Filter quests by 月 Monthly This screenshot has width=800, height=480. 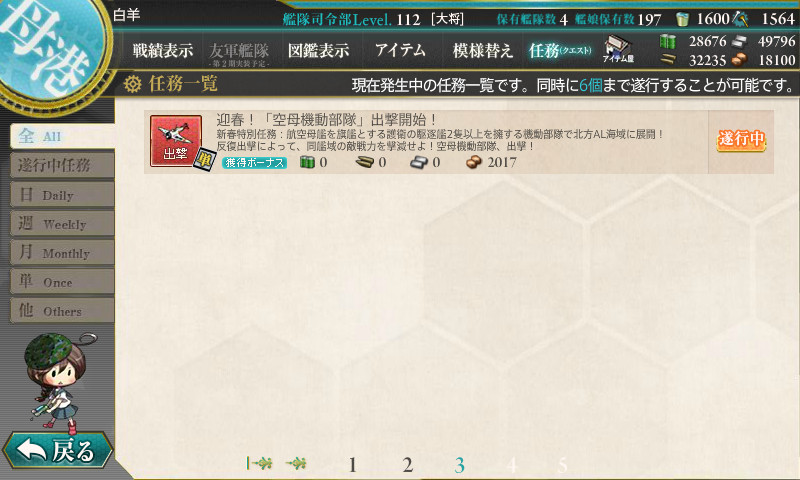pos(62,253)
